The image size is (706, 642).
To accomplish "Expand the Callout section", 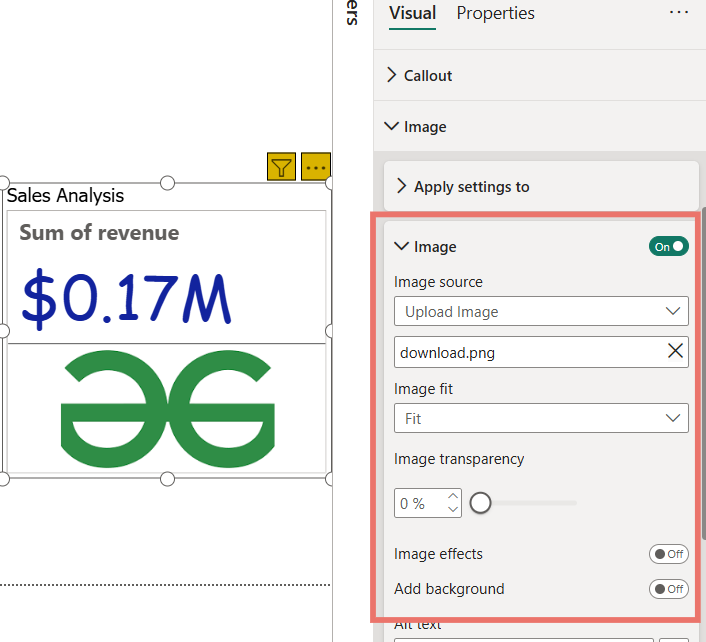I will click(392, 75).
